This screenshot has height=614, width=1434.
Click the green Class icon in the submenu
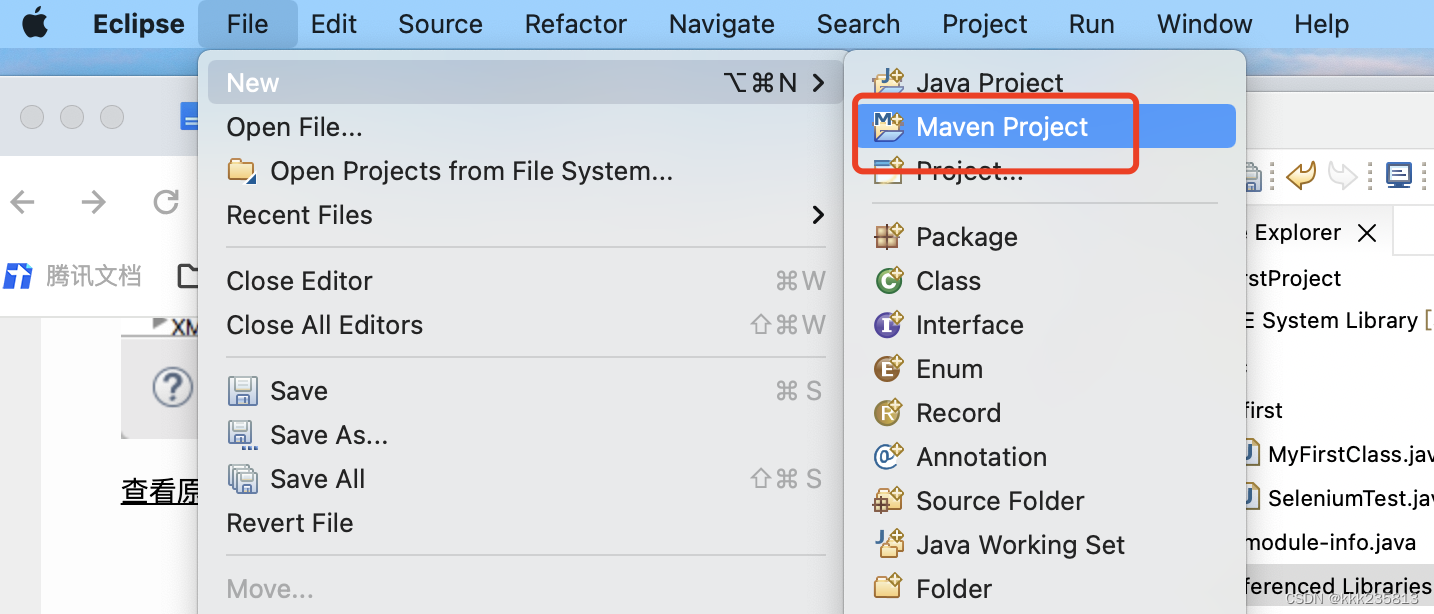[888, 281]
